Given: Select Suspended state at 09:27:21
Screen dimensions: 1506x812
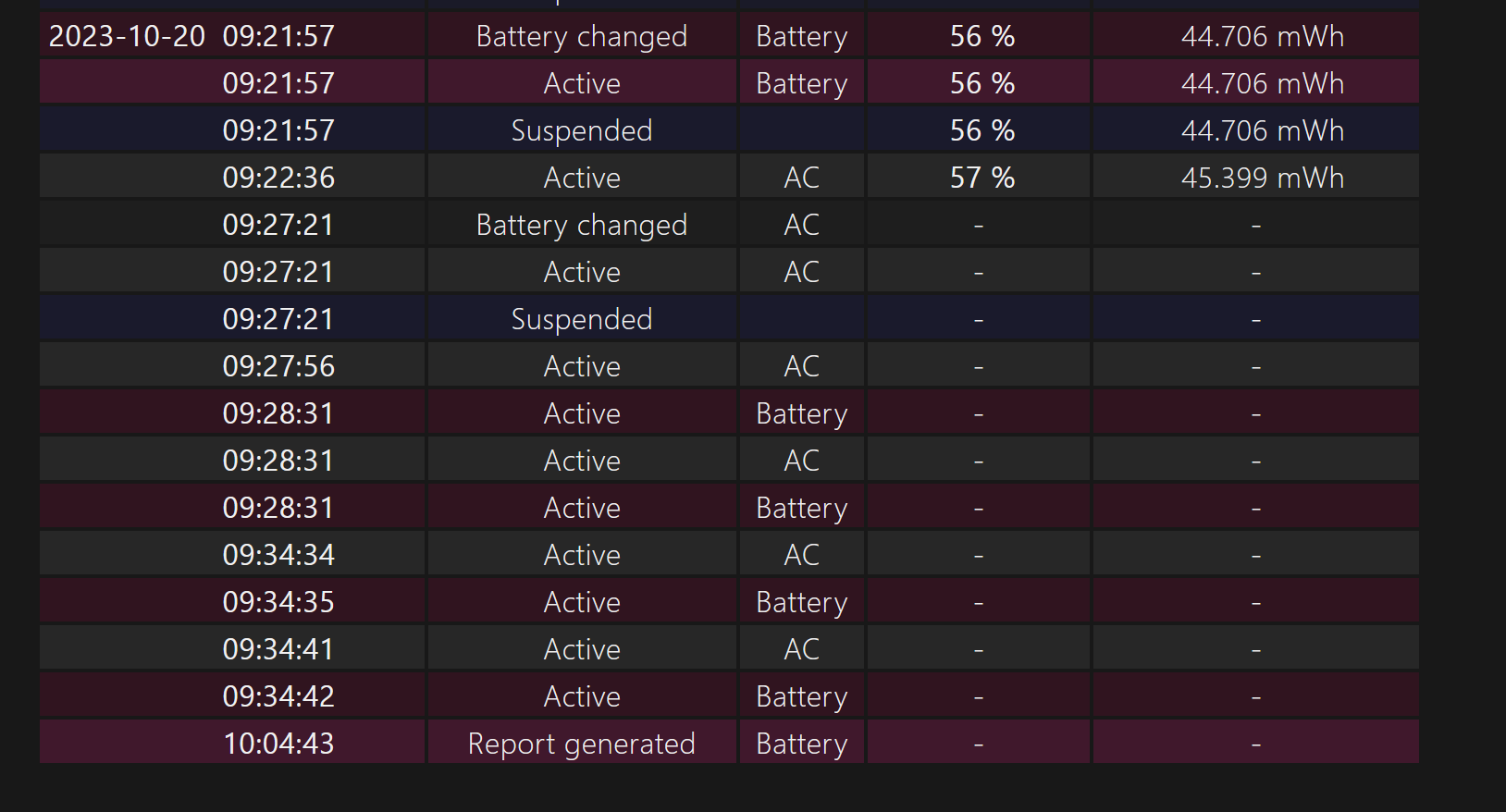Looking at the screenshot, I should [582, 319].
